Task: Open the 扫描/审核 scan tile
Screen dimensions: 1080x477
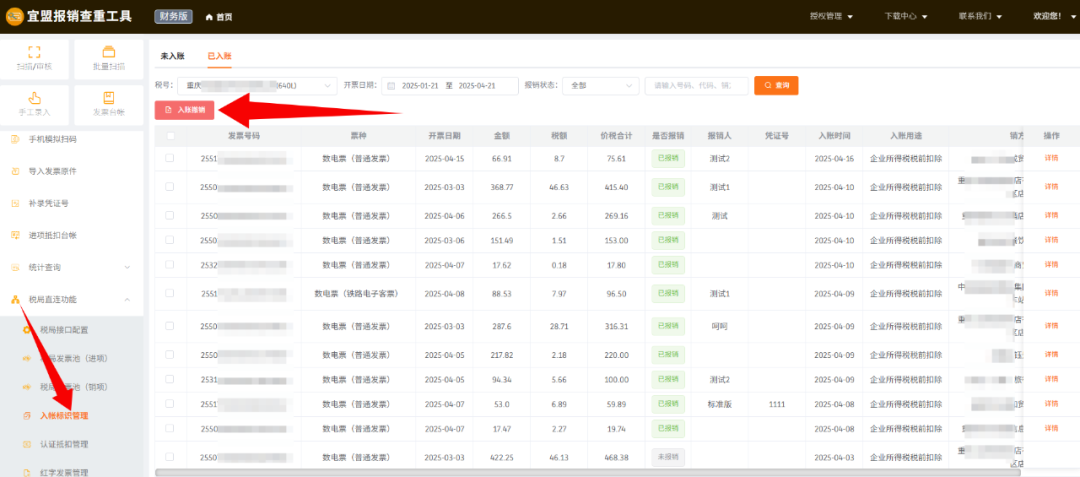Action: pos(34,59)
